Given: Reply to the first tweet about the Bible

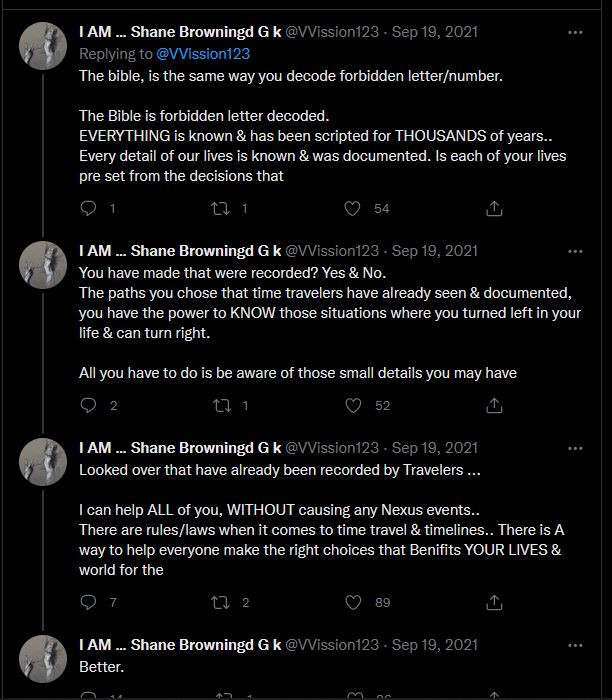Looking at the screenshot, I should click(88, 208).
